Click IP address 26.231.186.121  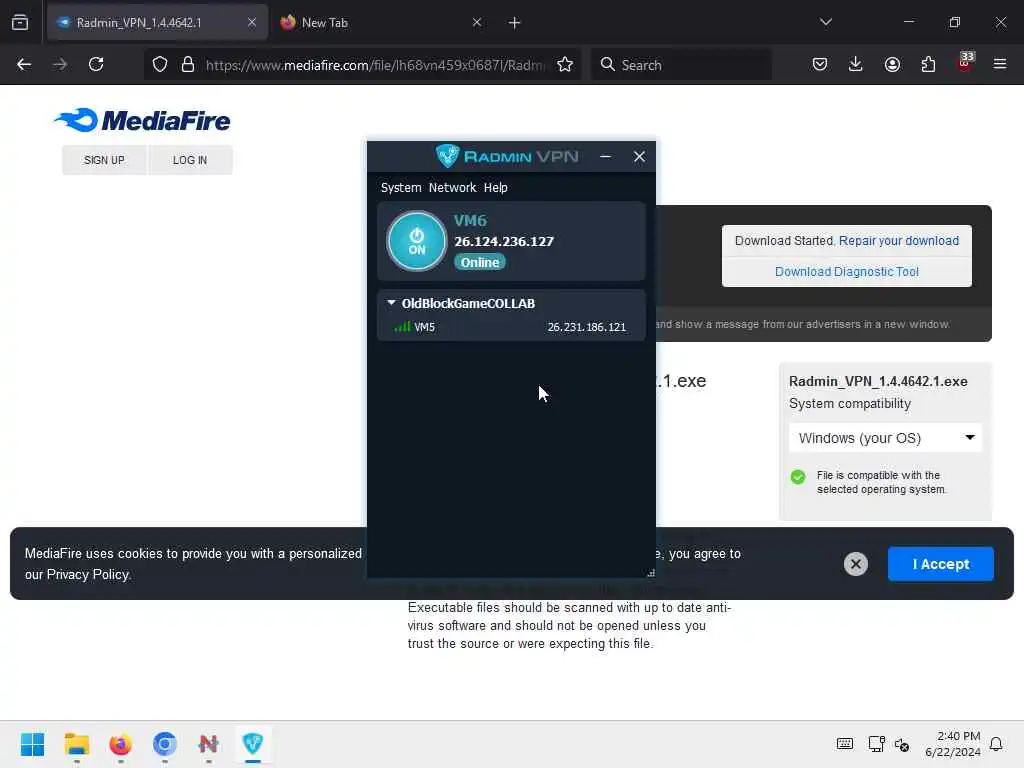[586, 327]
